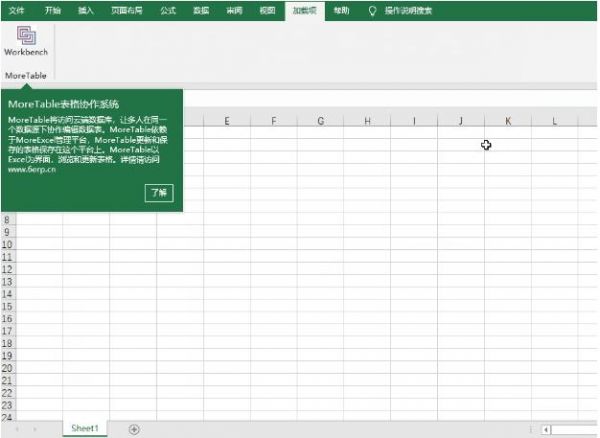Open the 数据 ribbon tab
The height and width of the screenshot is (438, 600).
click(201, 11)
